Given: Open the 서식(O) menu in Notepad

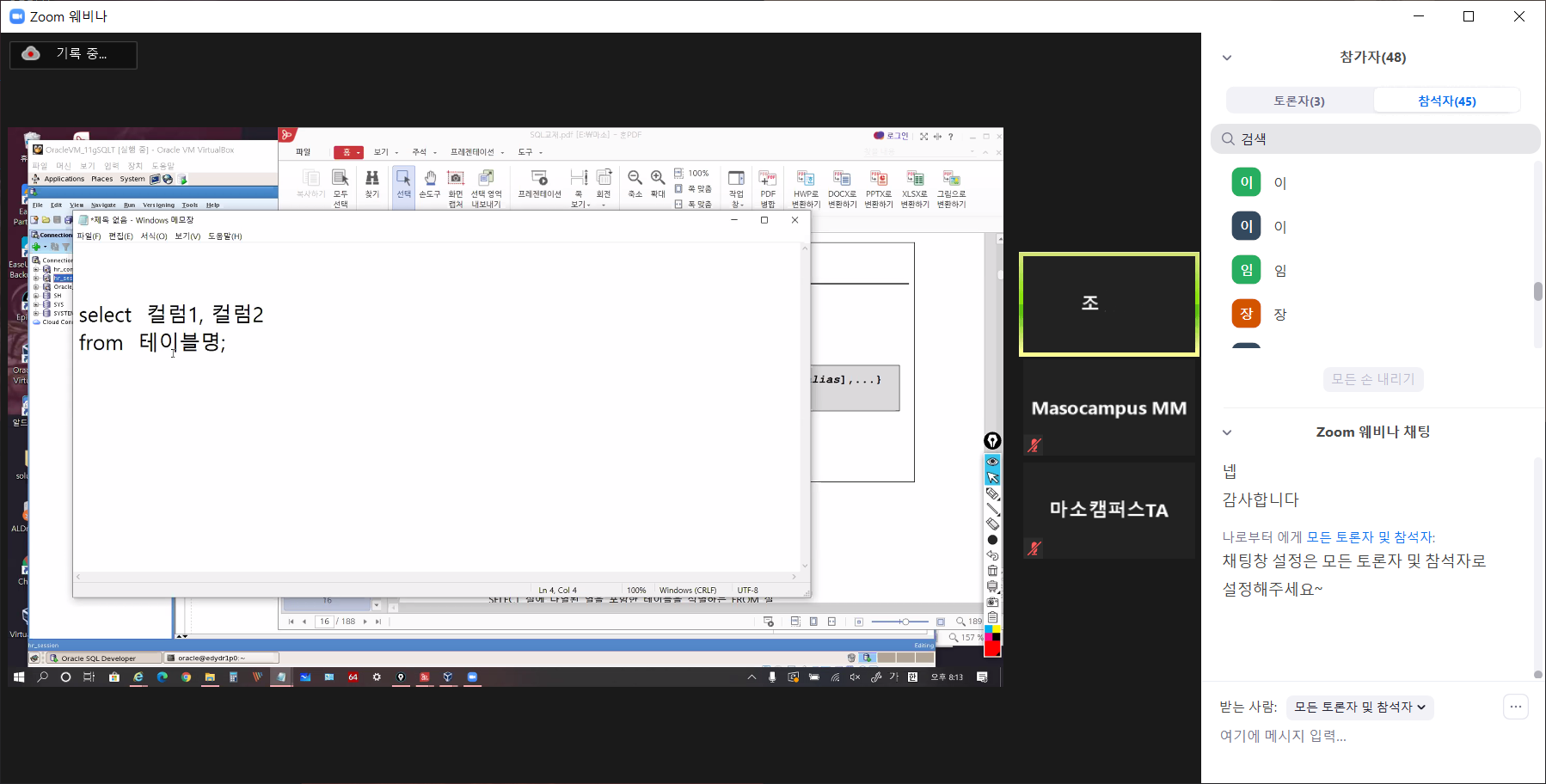Looking at the screenshot, I should coord(154,236).
